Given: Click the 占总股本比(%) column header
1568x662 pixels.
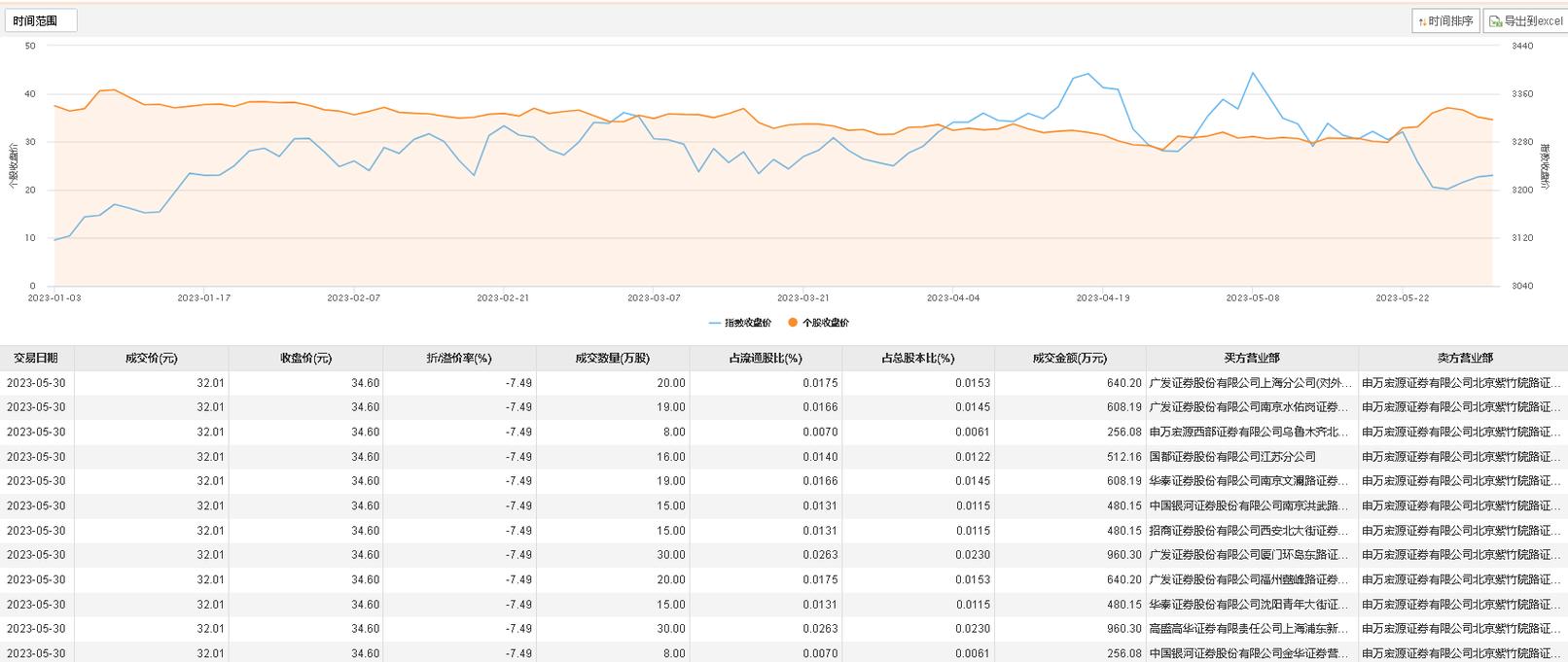Looking at the screenshot, I should [917, 358].
